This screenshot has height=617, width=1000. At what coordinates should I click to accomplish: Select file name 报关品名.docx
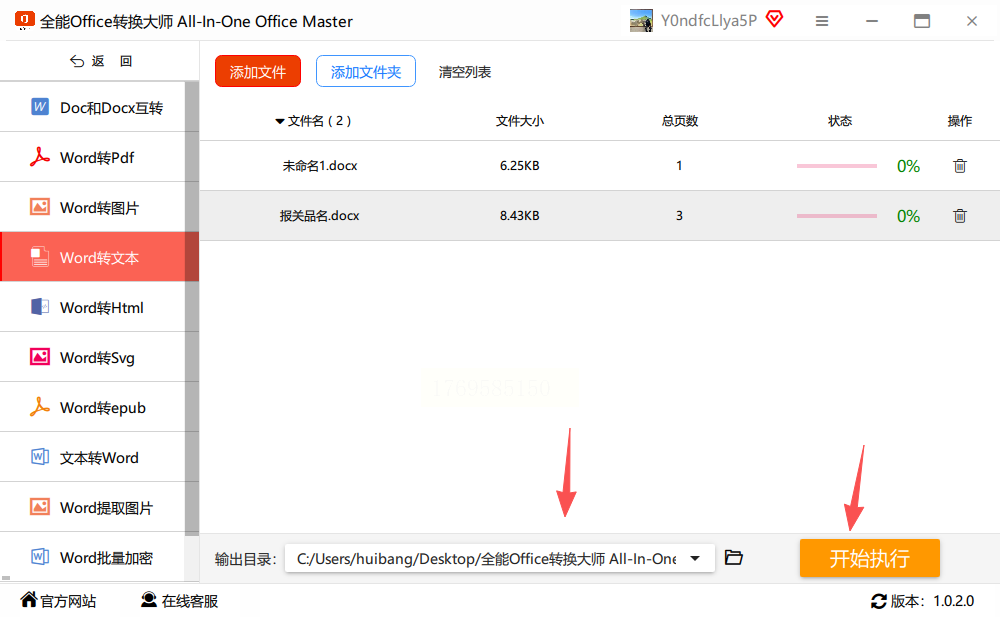coord(320,216)
